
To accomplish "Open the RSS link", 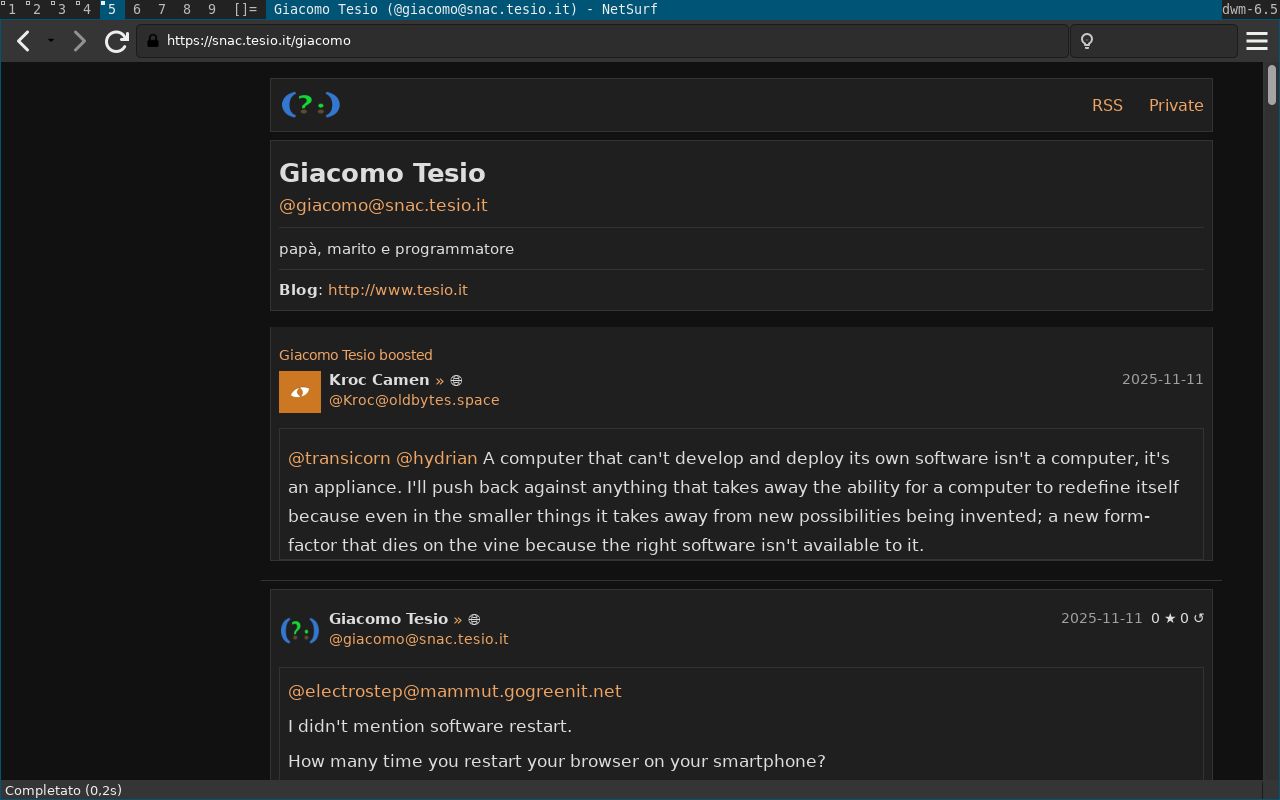I will tap(1107, 105).
